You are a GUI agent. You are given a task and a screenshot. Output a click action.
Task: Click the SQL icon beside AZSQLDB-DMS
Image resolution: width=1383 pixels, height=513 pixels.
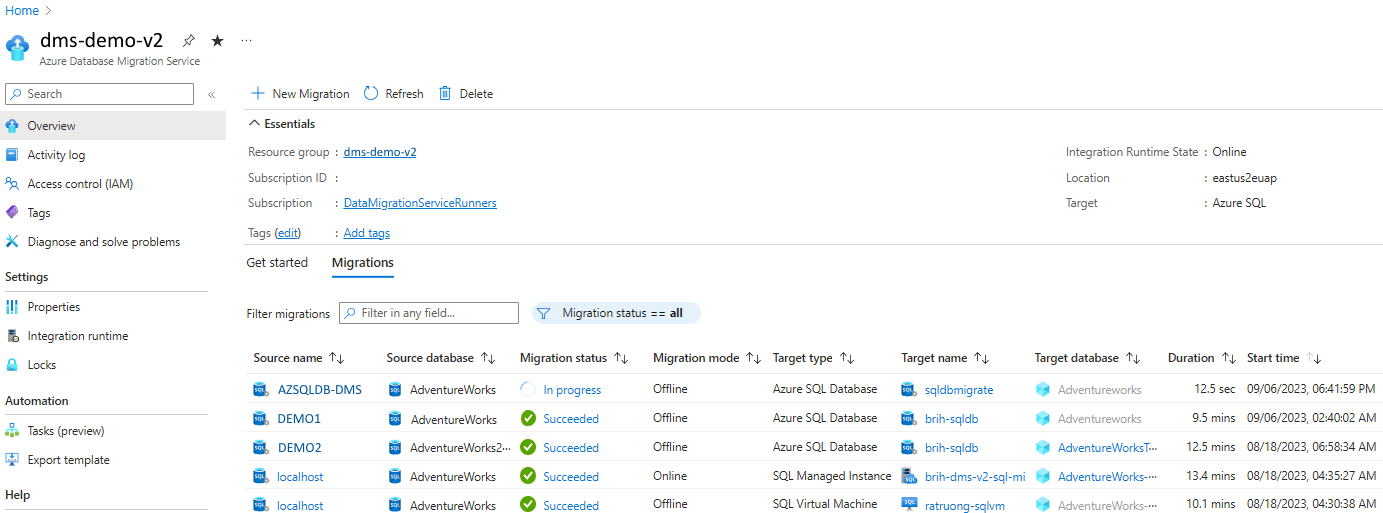261,390
